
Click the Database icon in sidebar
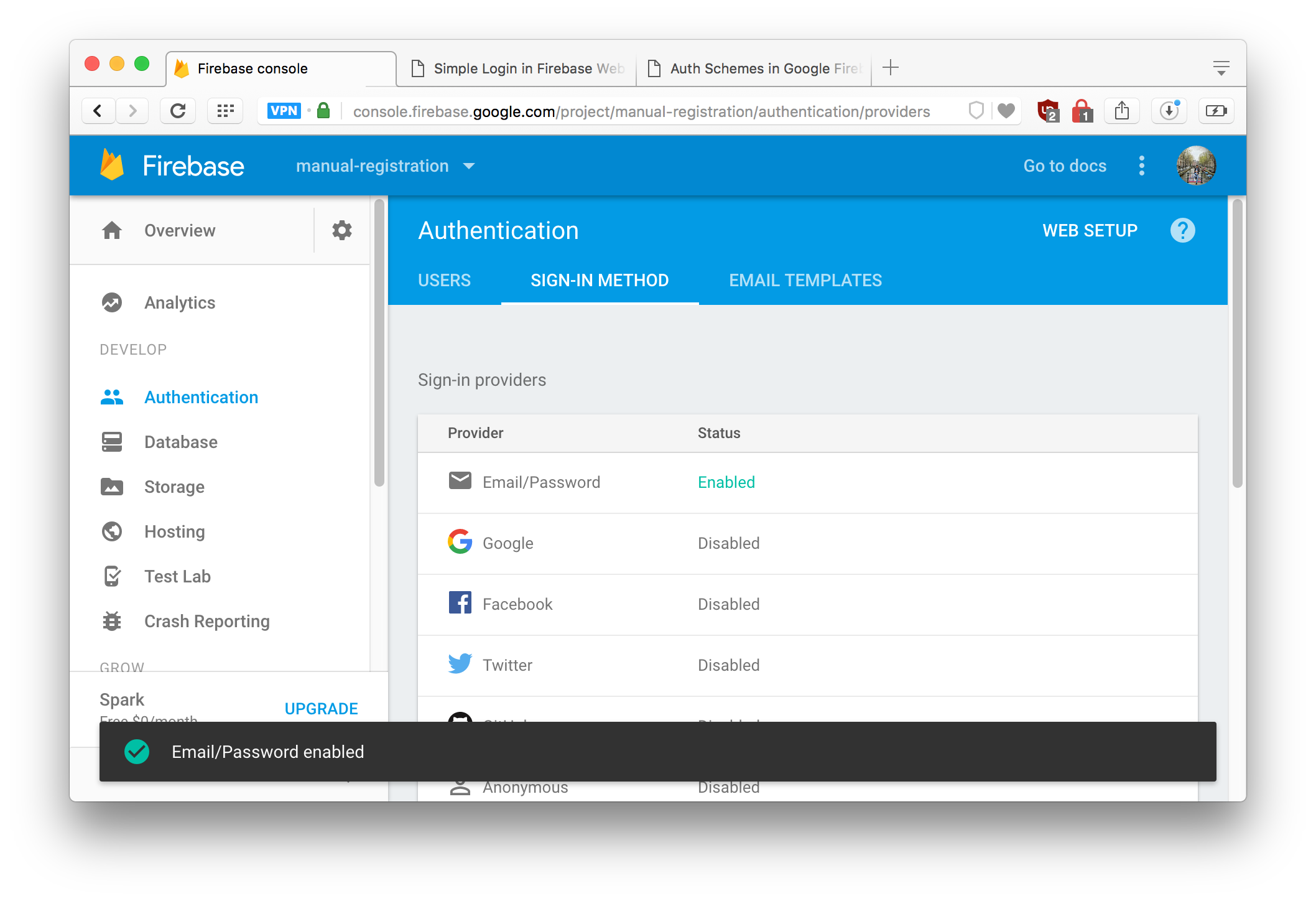(x=112, y=442)
